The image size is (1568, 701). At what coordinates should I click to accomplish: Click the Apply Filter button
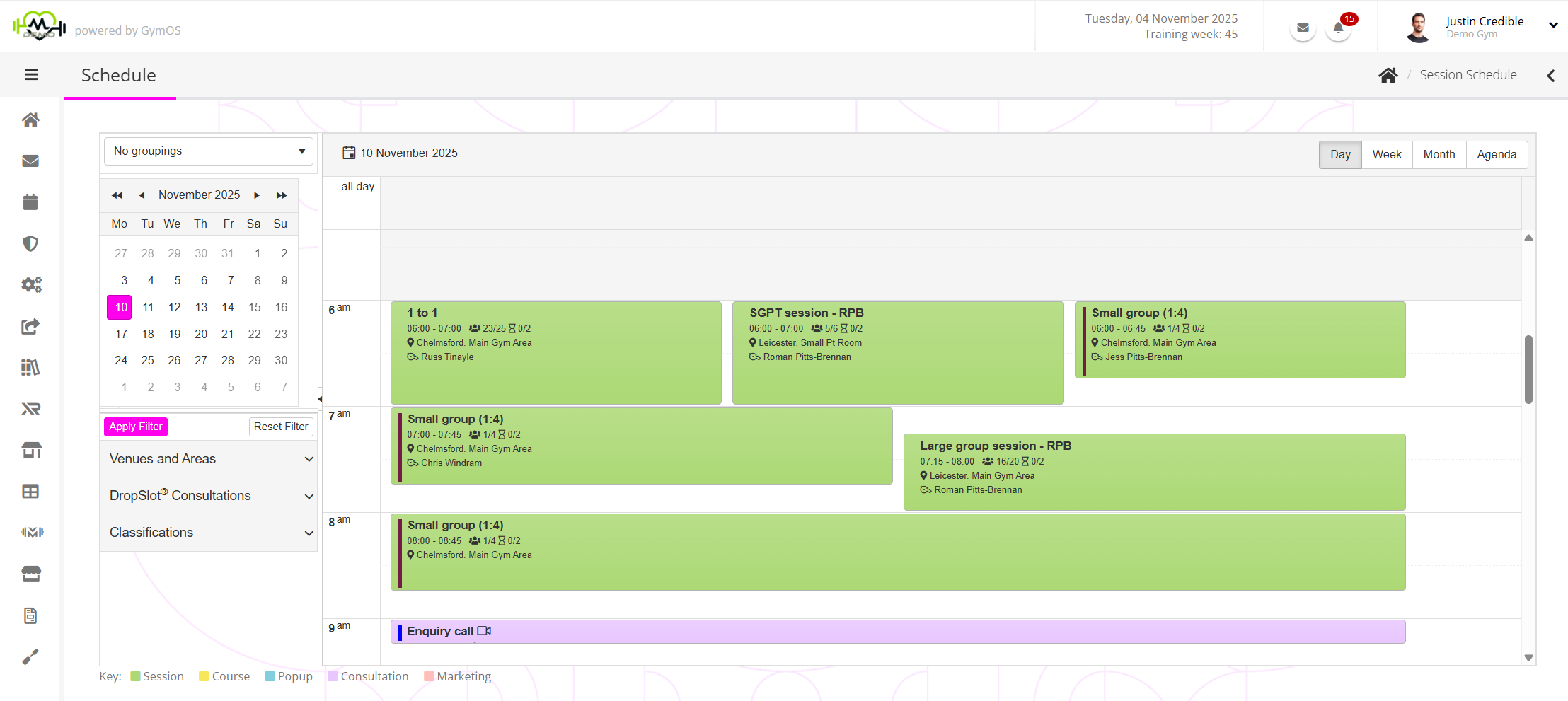136,427
